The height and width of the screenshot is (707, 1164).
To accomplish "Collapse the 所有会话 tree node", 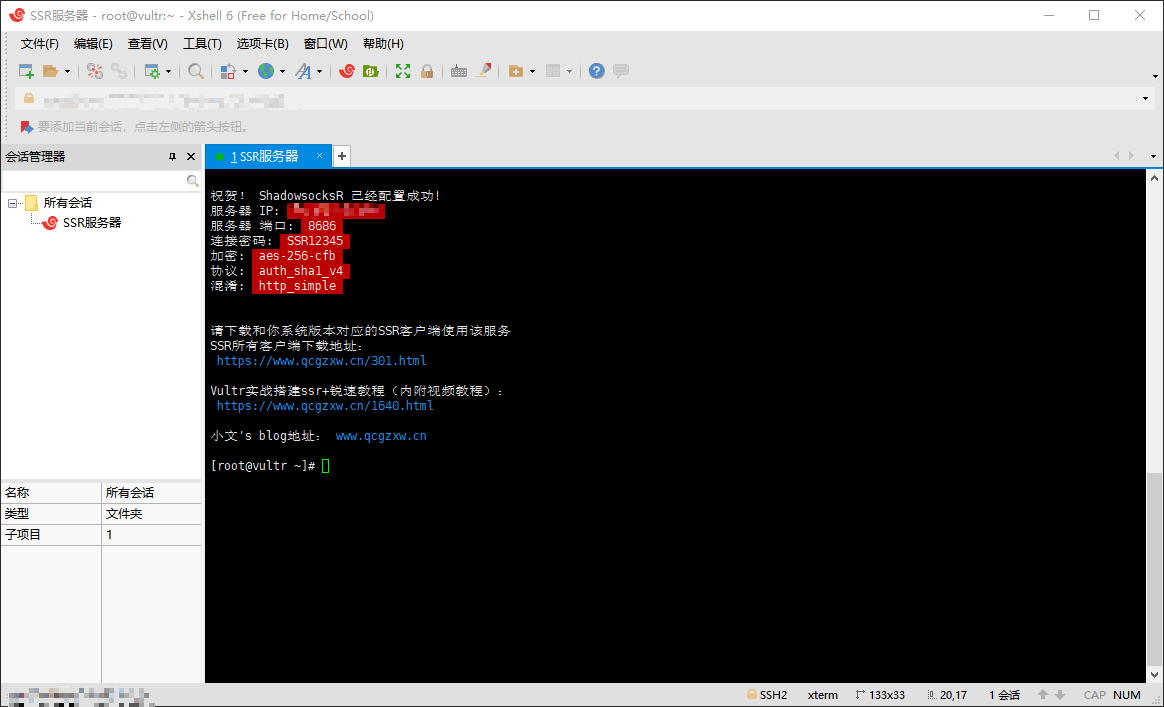I will [12, 203].
